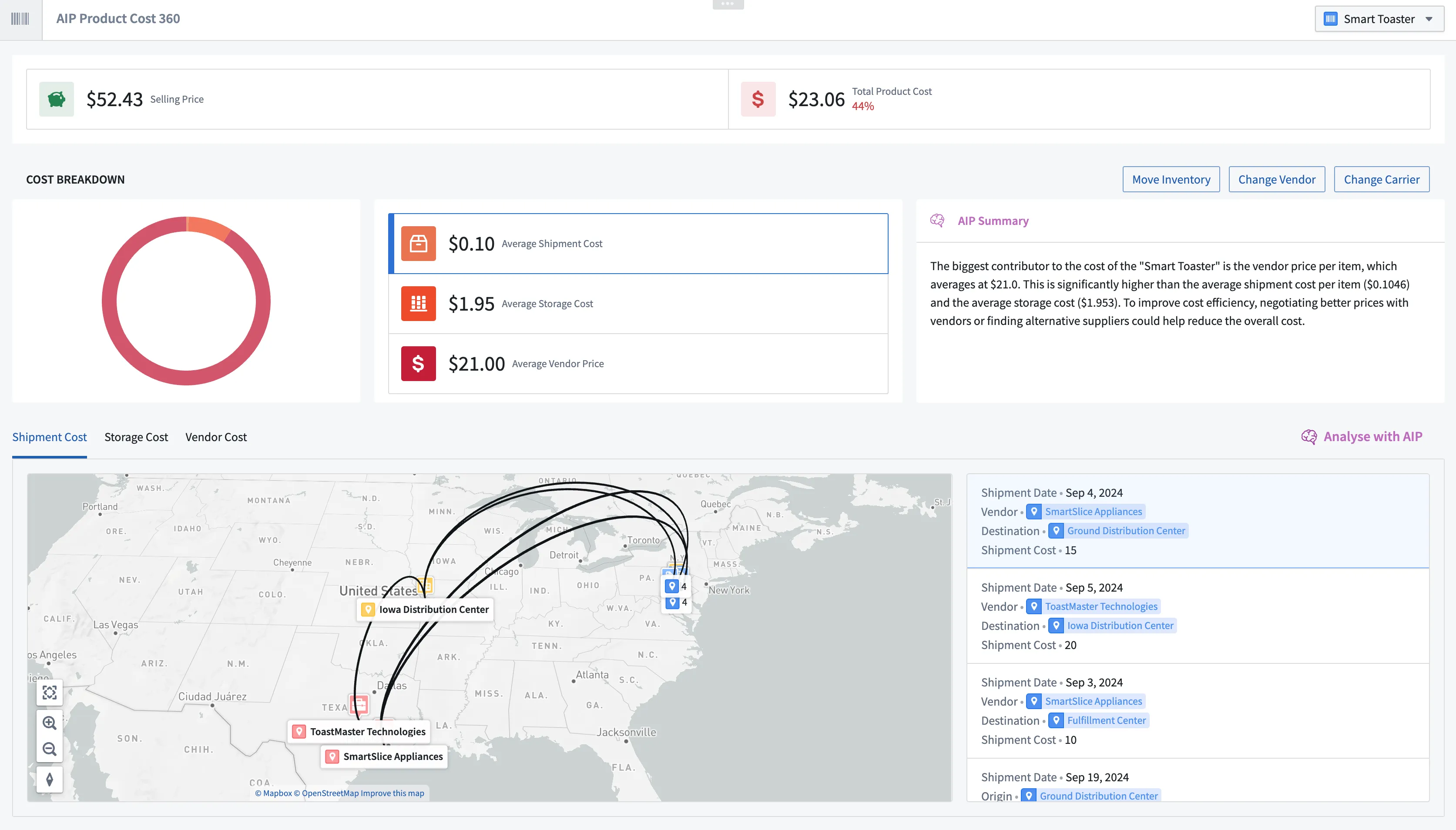Click the map zoom out icon

[50, 749]
